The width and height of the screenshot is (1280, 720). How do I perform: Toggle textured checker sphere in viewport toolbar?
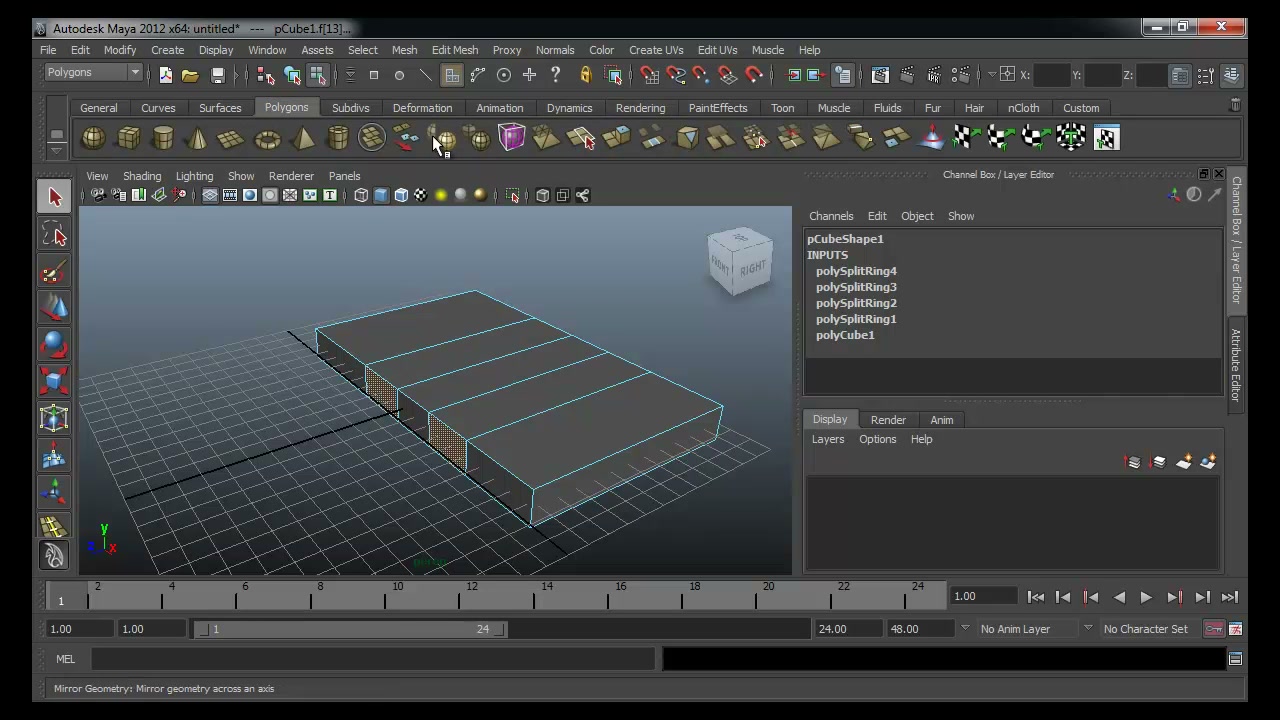click(x=421, y=195)
